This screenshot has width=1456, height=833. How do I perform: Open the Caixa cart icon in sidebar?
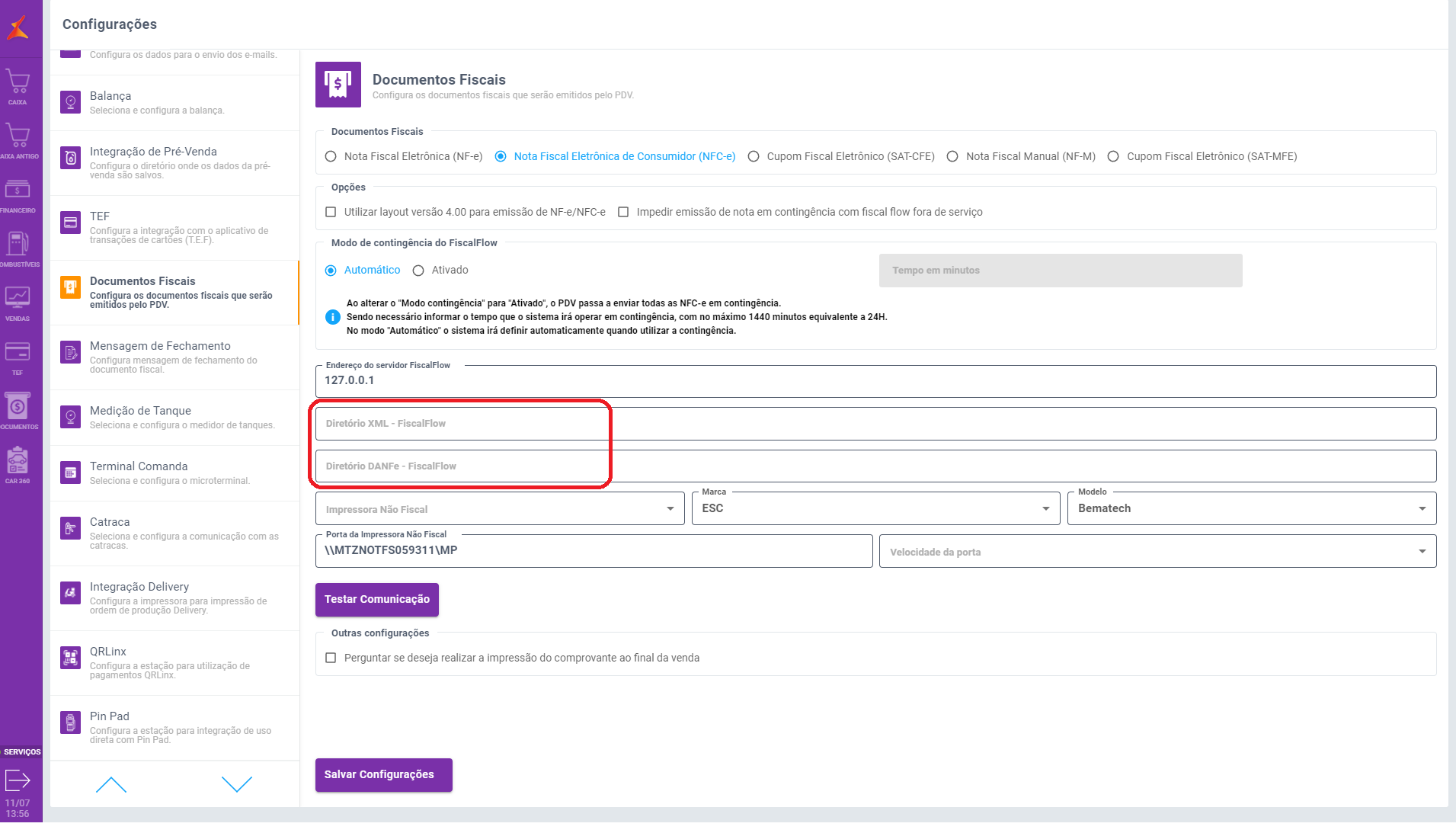tap(18, 85)
